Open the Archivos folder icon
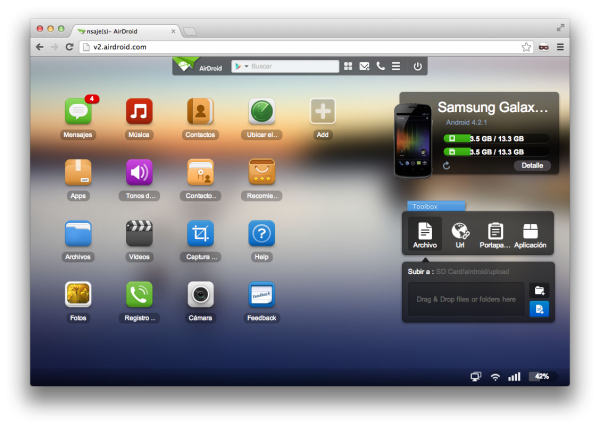This screenshot has width=600, height=428. 78,233
